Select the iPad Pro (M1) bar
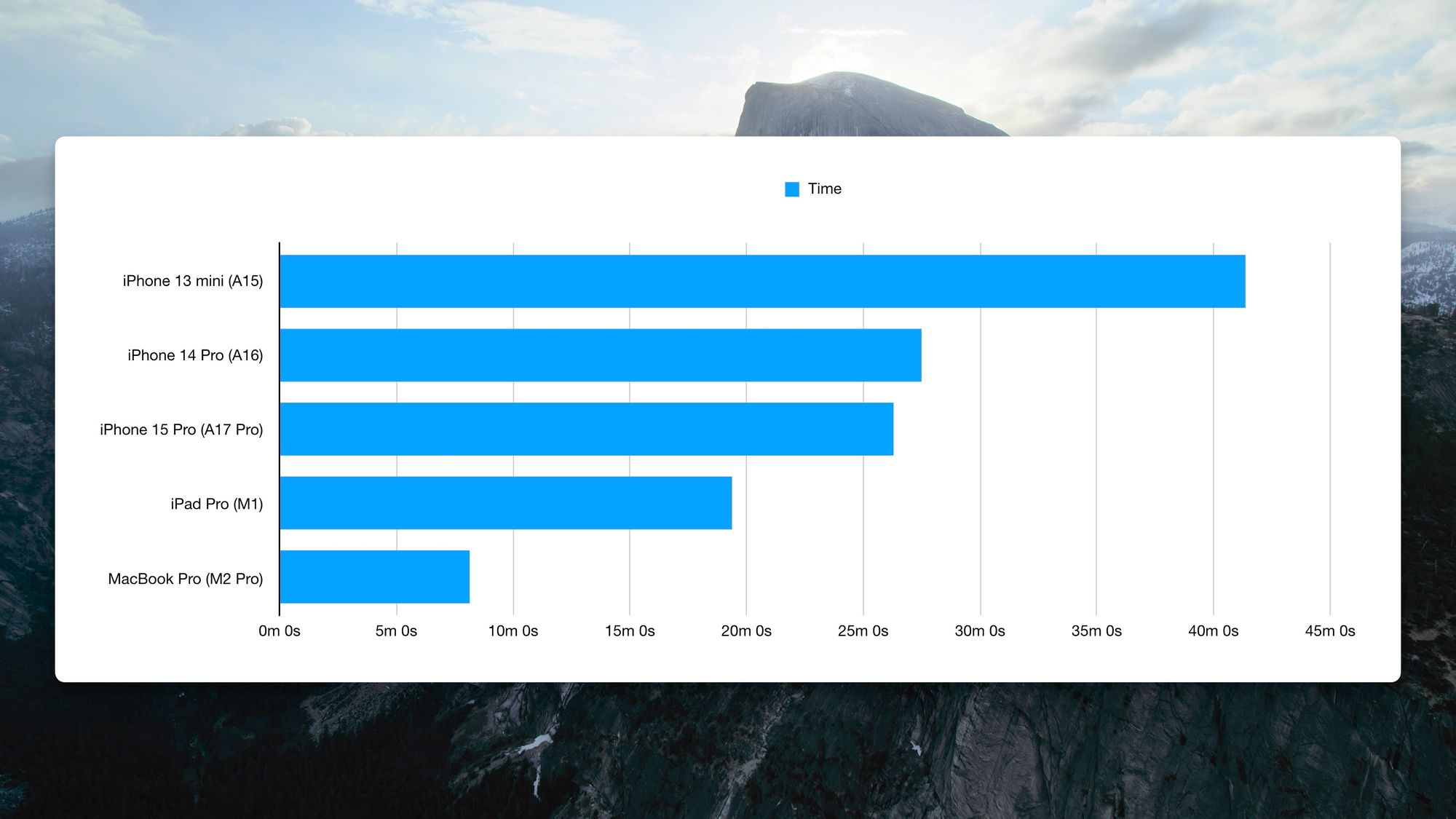 506,503
